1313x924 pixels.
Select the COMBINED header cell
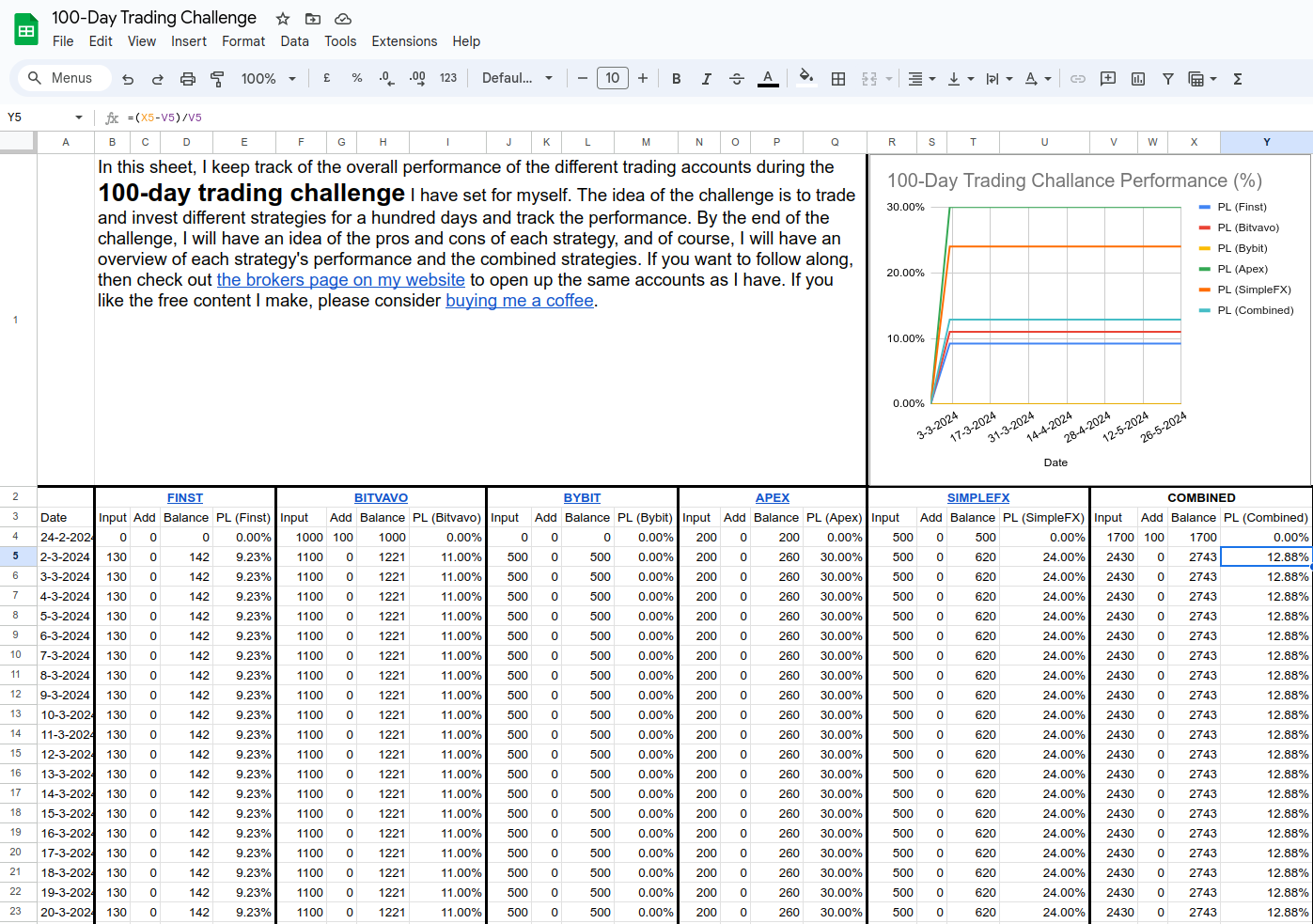[x=1201, y=498]
